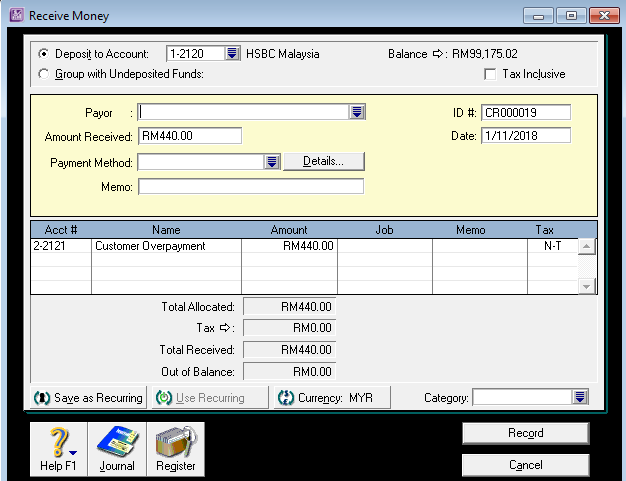Click the Amount column header
The height and width of the screenshot is (481, 626).
click(289, 230)
